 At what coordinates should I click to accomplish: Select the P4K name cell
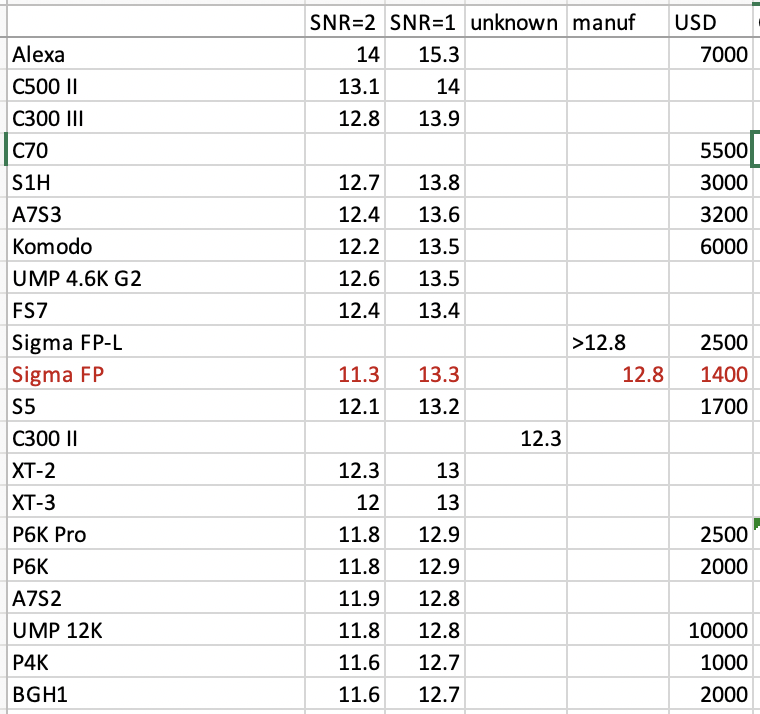point(156,661)
